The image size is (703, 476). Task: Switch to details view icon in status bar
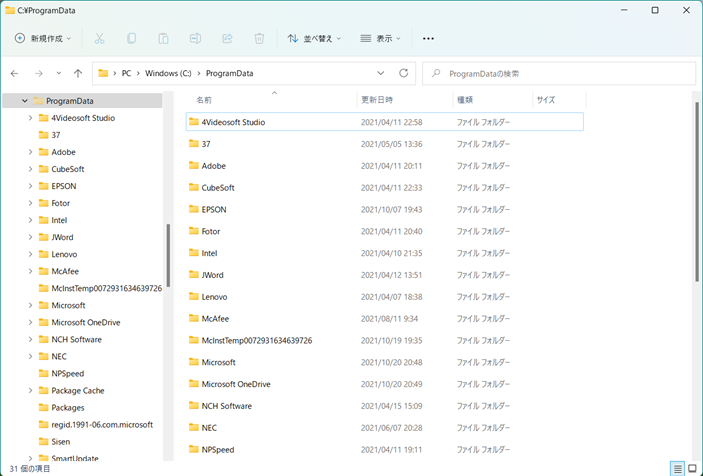(677, 469)
